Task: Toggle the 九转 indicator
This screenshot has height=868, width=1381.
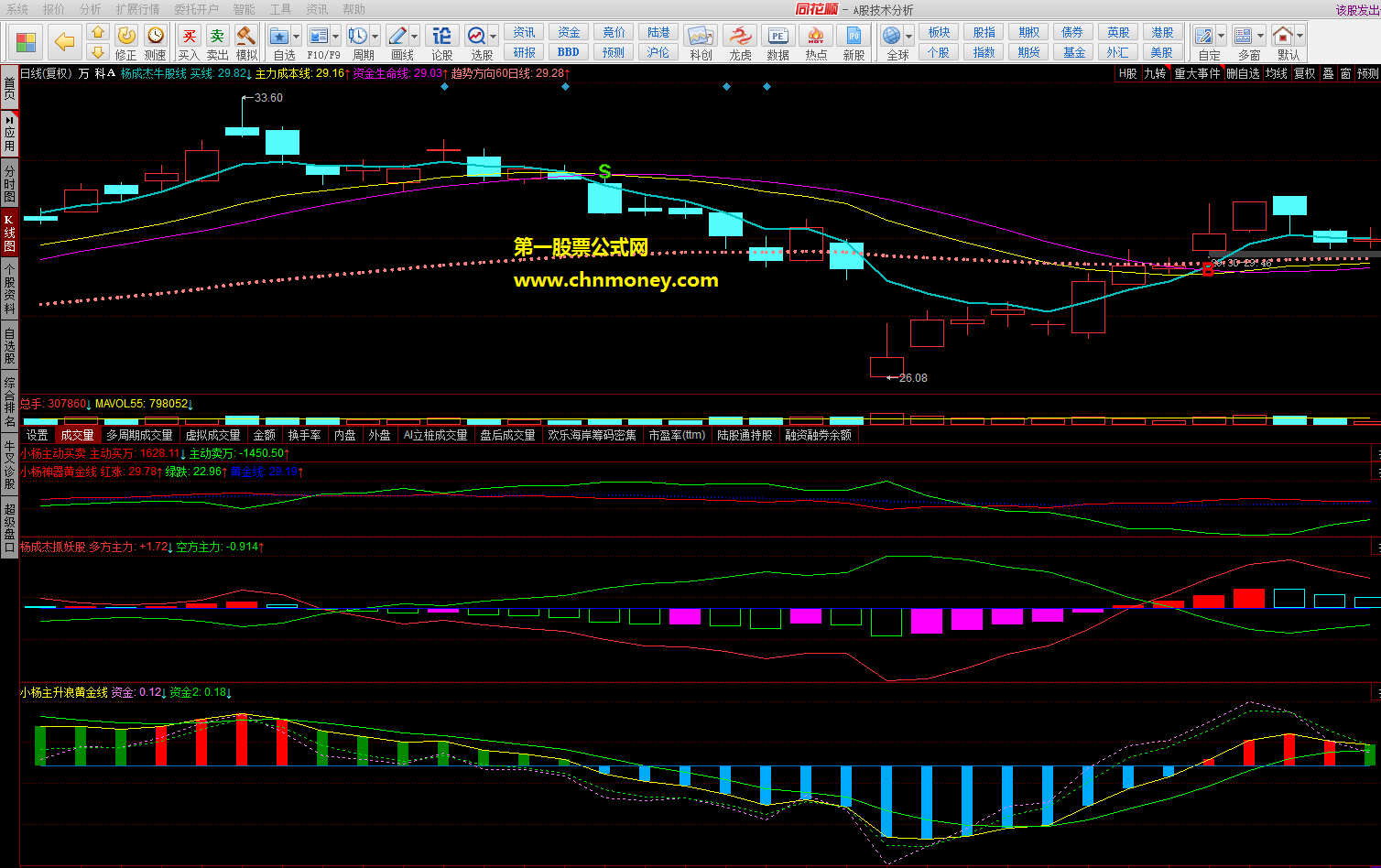Action: click(x=1155, y=73)
